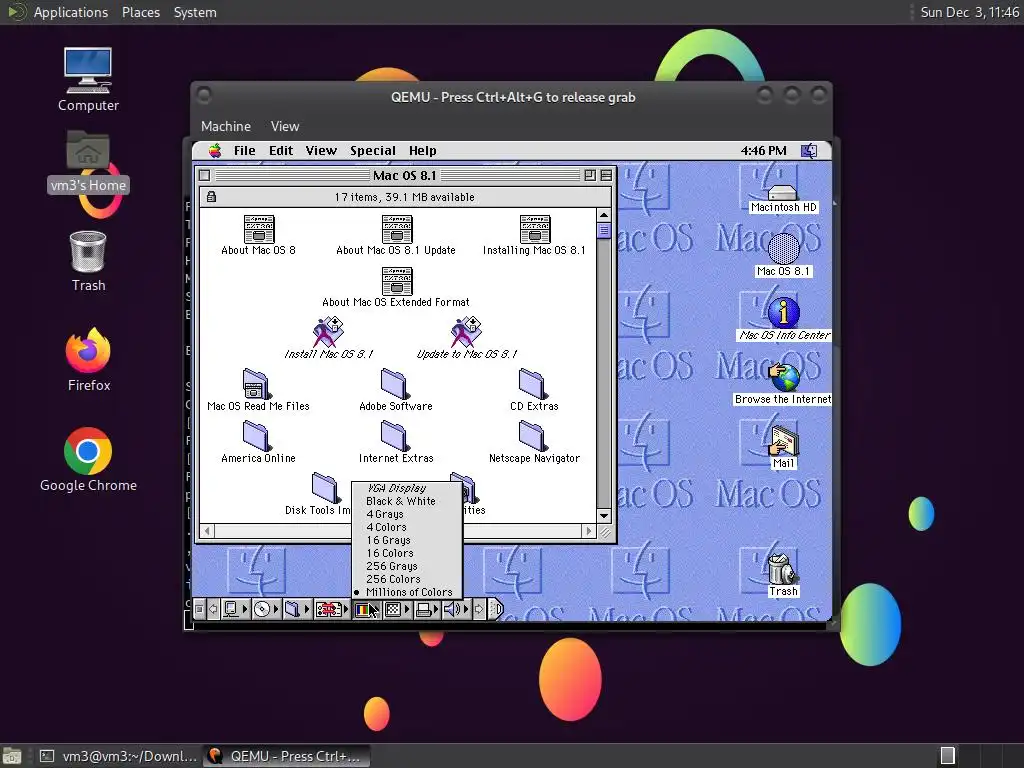Open the Applications menu in top panel

(71, 12)
